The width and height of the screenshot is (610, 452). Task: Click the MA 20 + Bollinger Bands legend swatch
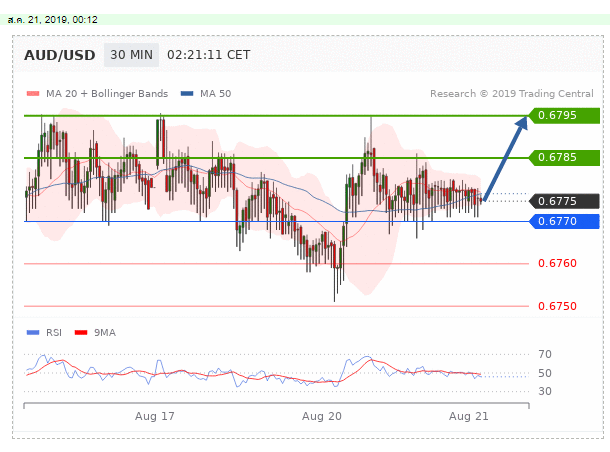(x=33, y=93)
